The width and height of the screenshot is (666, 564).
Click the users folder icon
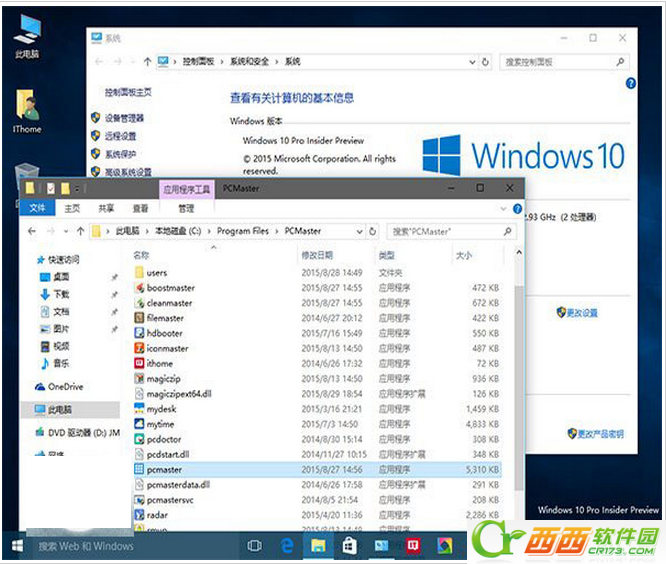click(139, 273)
